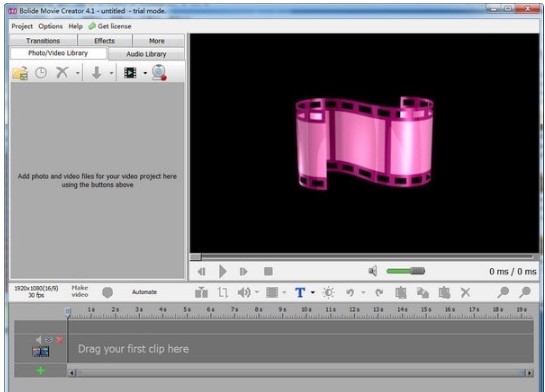Click the webcam capture icon
Viewport: 545px width, 392px height.
click(159, 73)
